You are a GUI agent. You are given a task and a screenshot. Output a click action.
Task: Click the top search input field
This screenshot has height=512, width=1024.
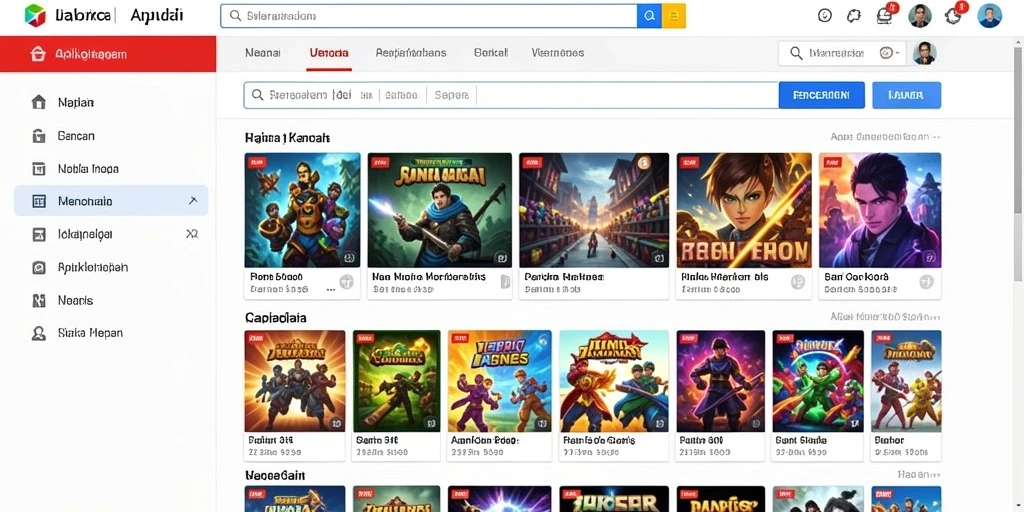point(429,16)
